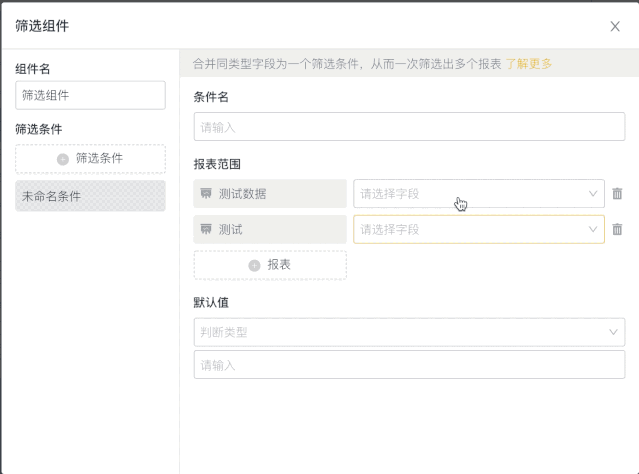Focus the 默认值 请输入 text field
Viewport: 639px width, 474px height.
coord(409,365)
